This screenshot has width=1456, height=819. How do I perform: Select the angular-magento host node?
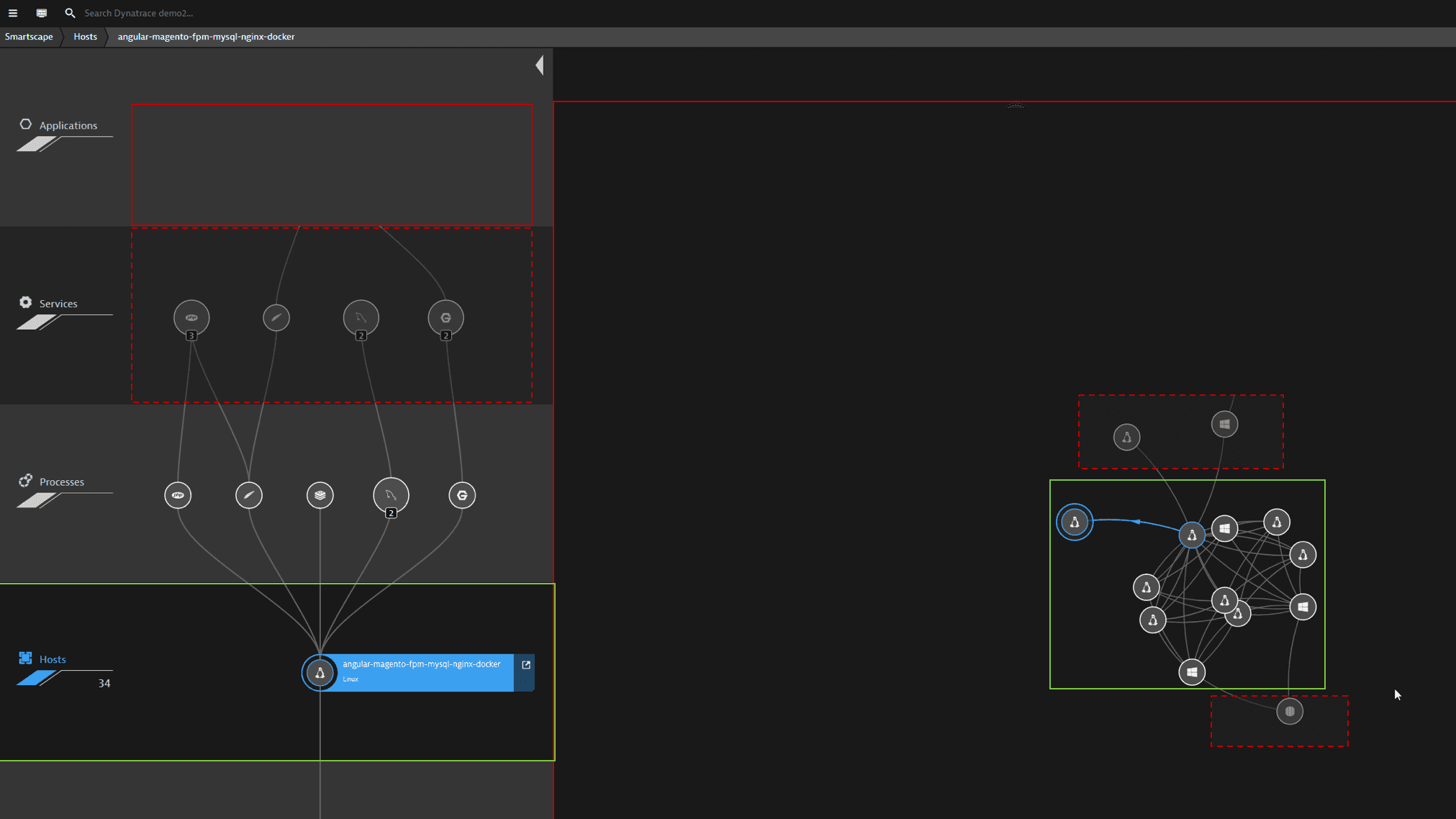pos(320,672)
